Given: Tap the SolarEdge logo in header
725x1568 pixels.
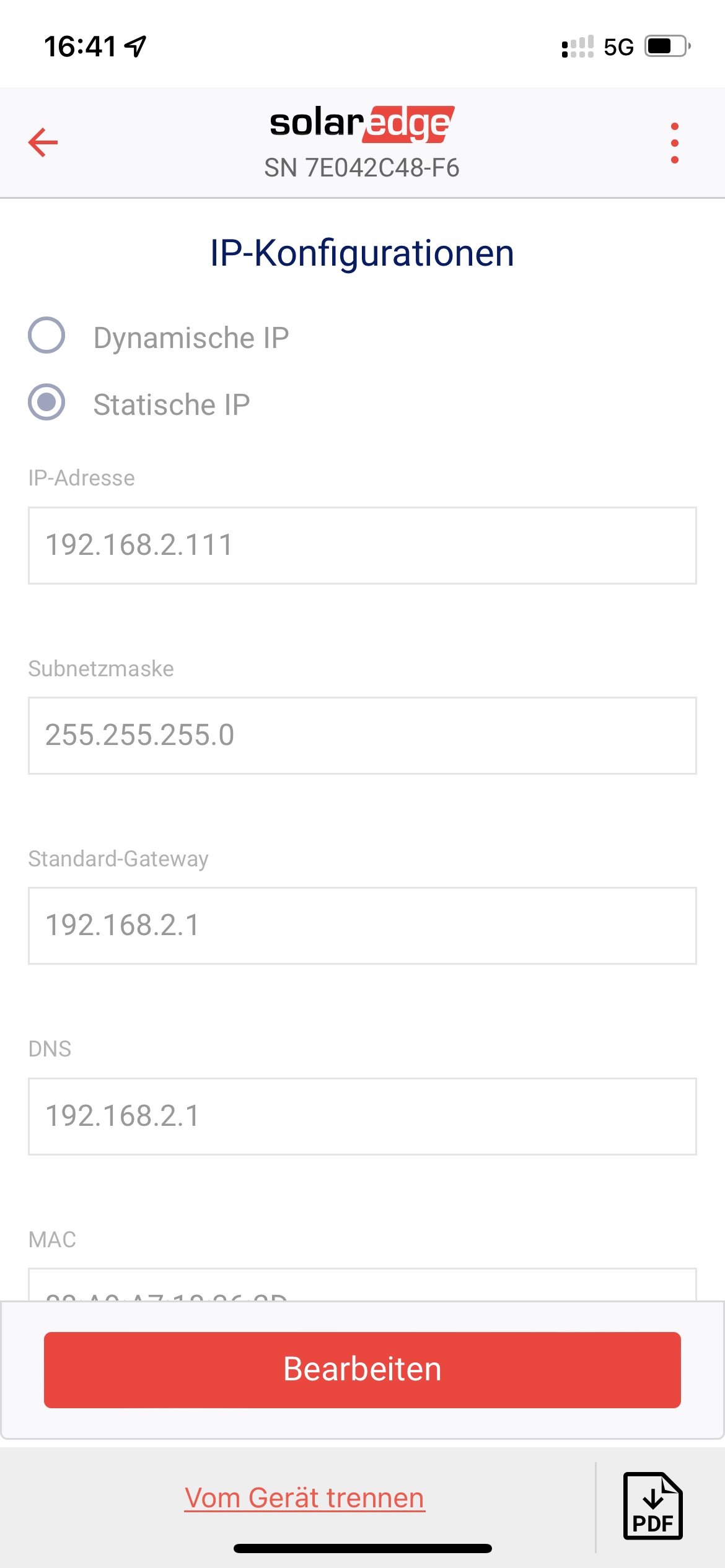Looking at the screenshot, I should click(362, 123).
